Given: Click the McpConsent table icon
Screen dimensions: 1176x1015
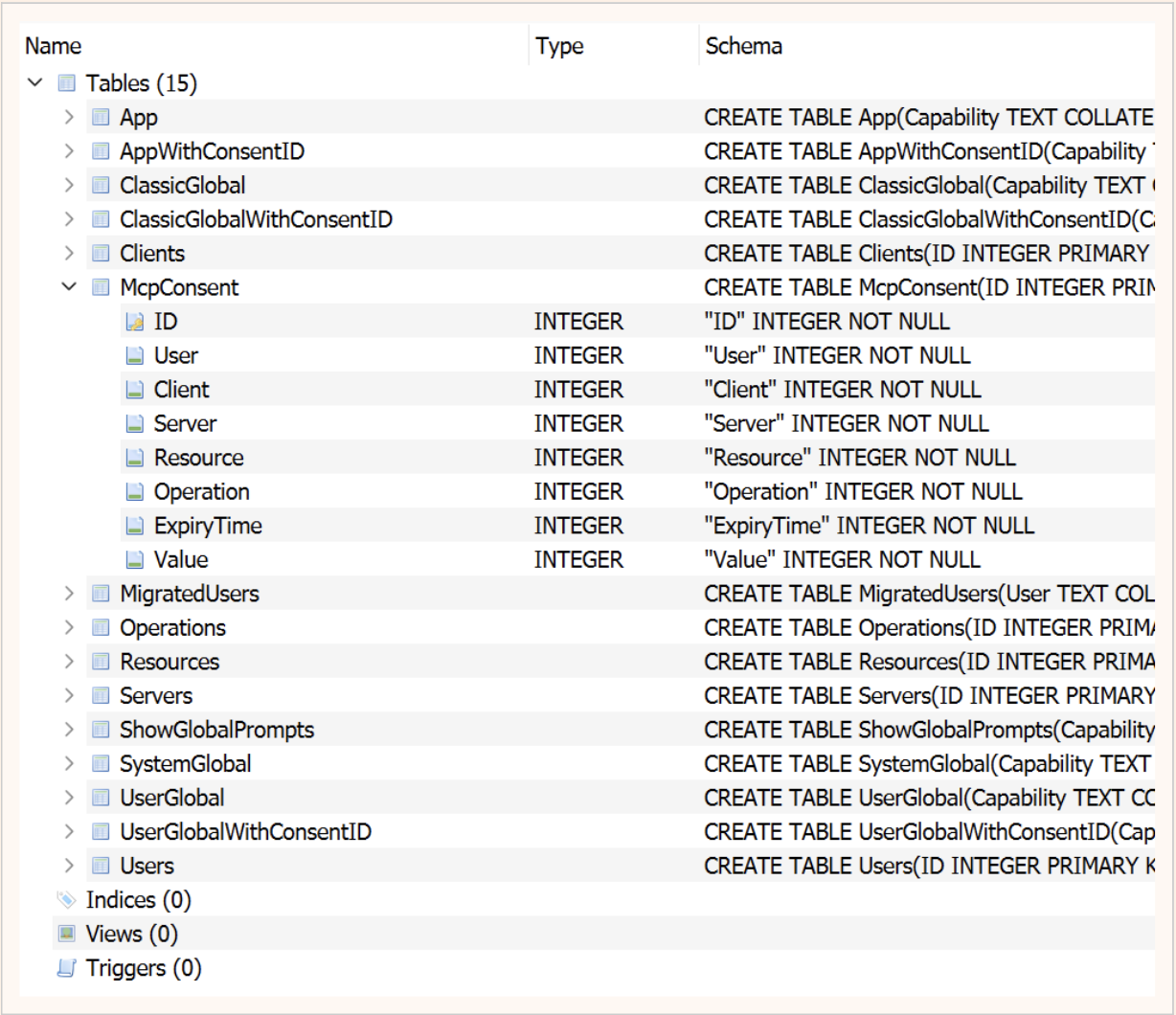Looking at the screenshot, I should point(101,287).
